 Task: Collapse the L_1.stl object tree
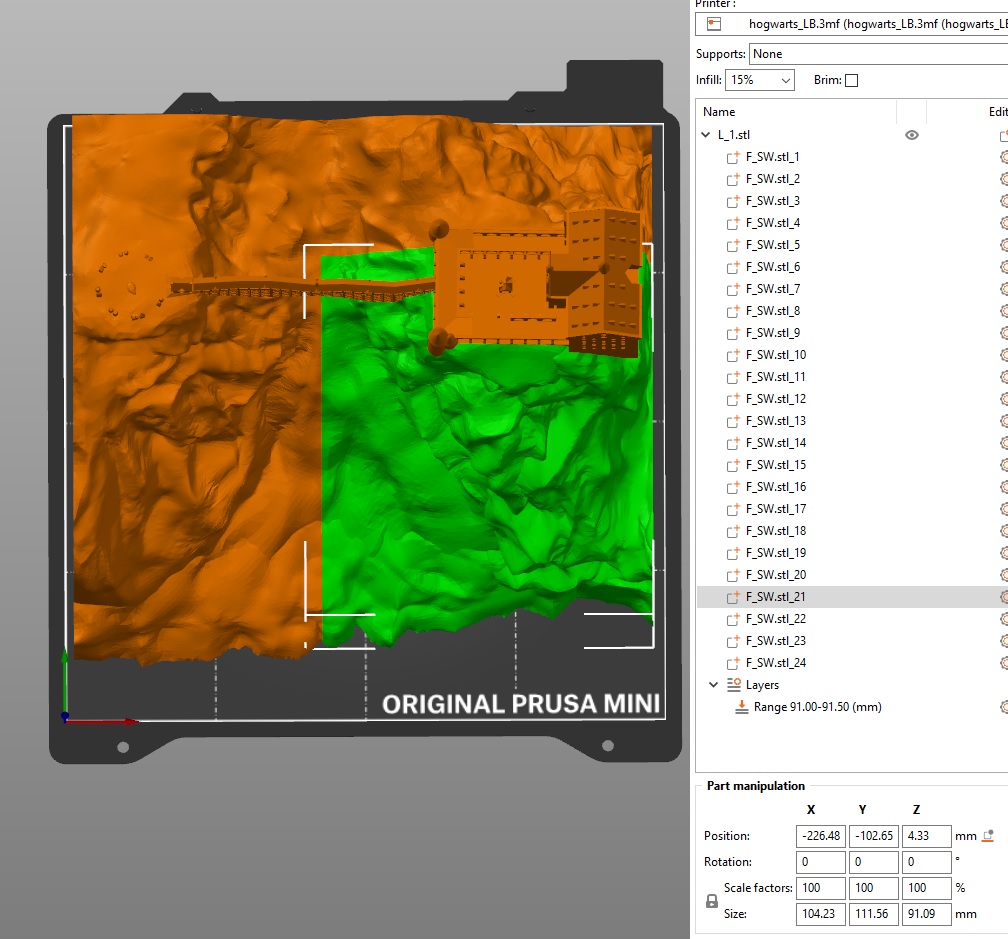coord(706,135)
